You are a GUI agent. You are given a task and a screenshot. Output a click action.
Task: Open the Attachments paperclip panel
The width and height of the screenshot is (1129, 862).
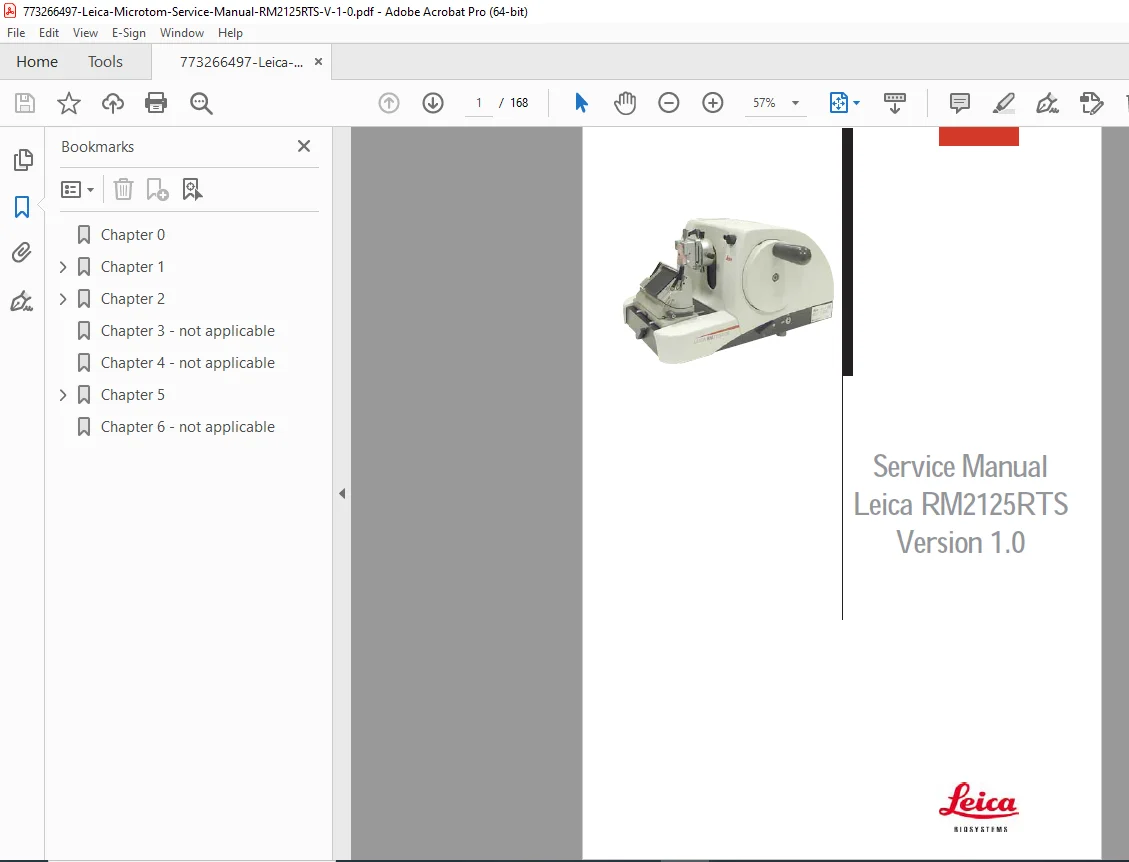pos(22,253)
